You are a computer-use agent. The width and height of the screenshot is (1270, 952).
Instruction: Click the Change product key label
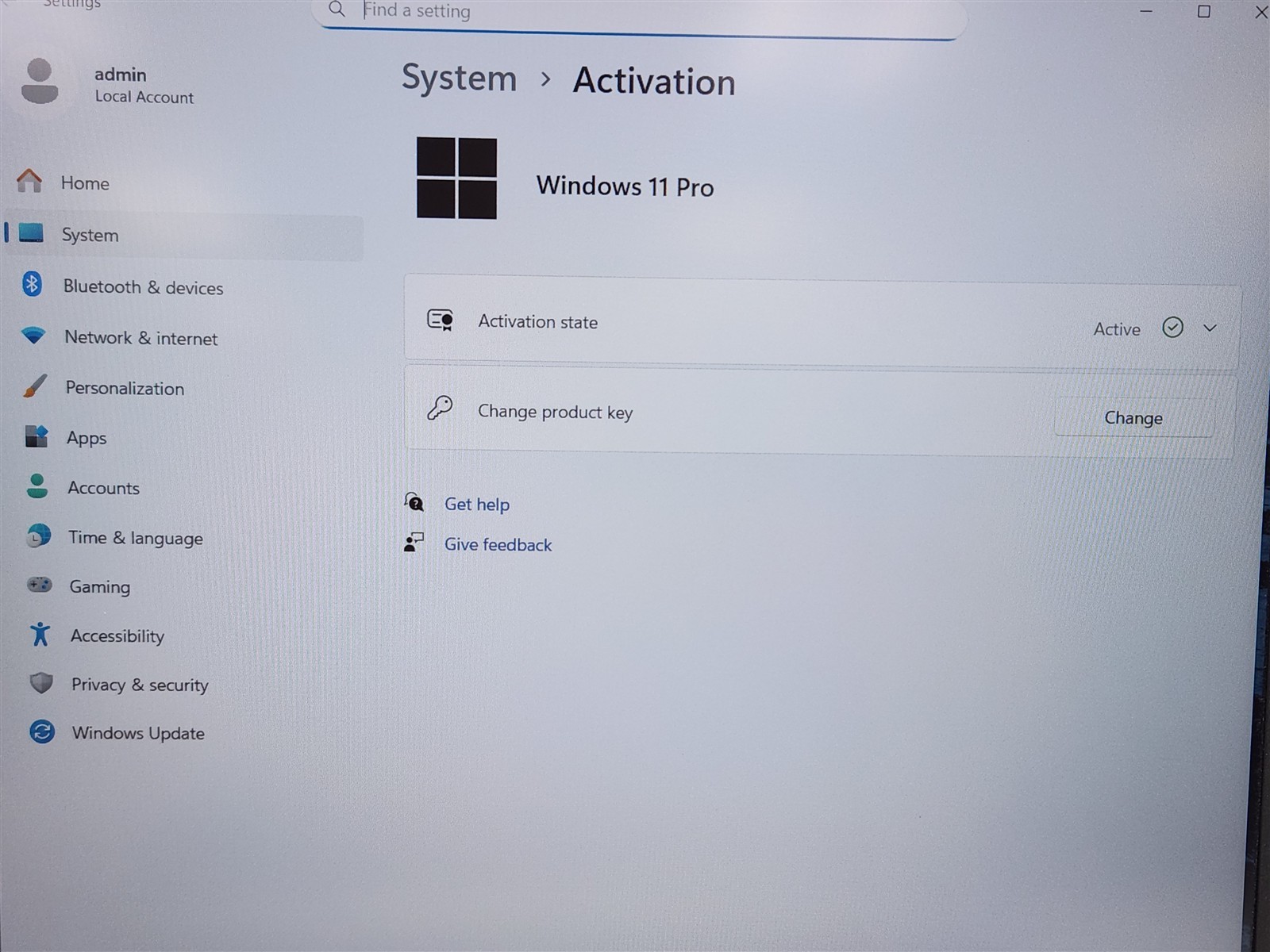pos(555,412)
